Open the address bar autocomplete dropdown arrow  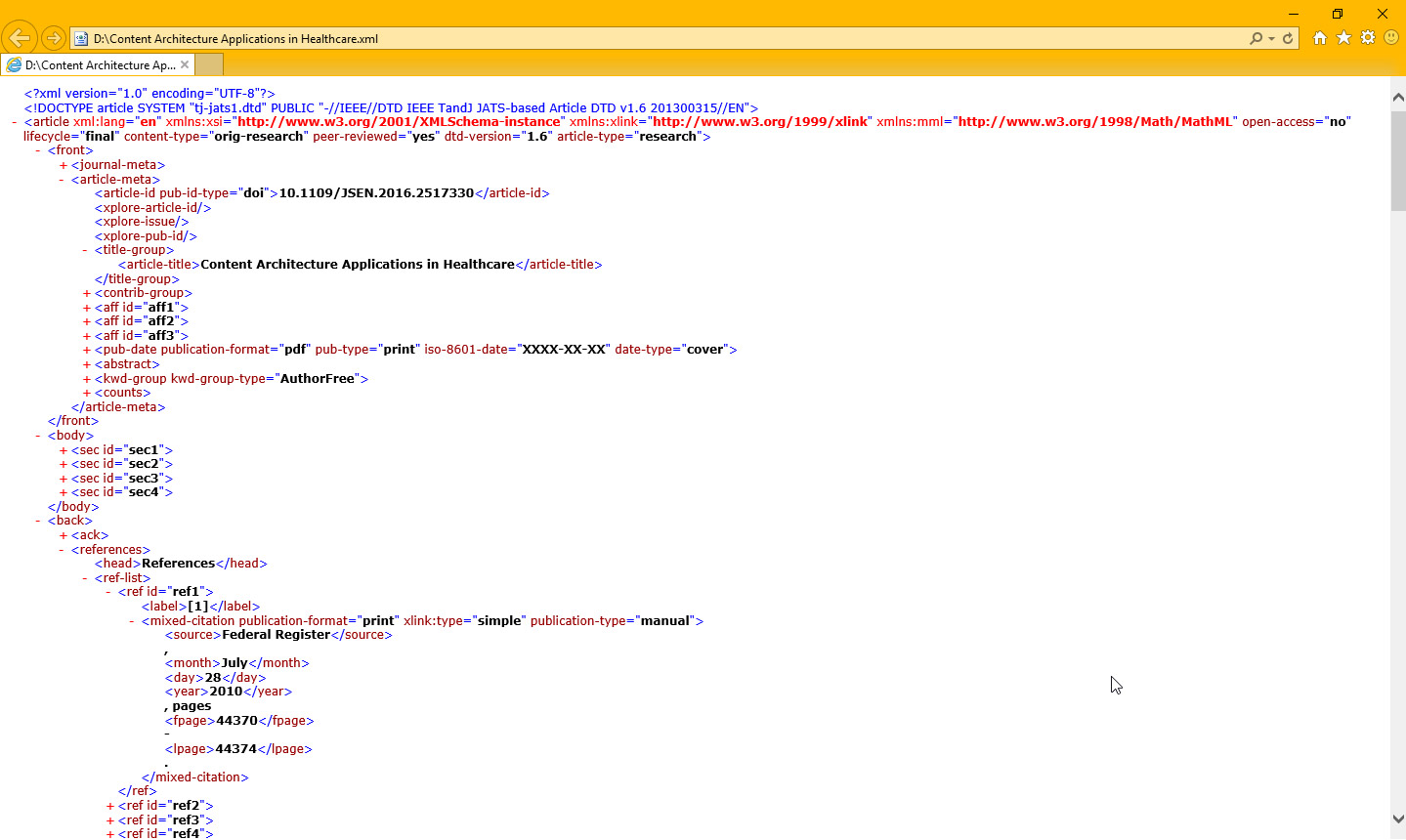point(1271,39)
